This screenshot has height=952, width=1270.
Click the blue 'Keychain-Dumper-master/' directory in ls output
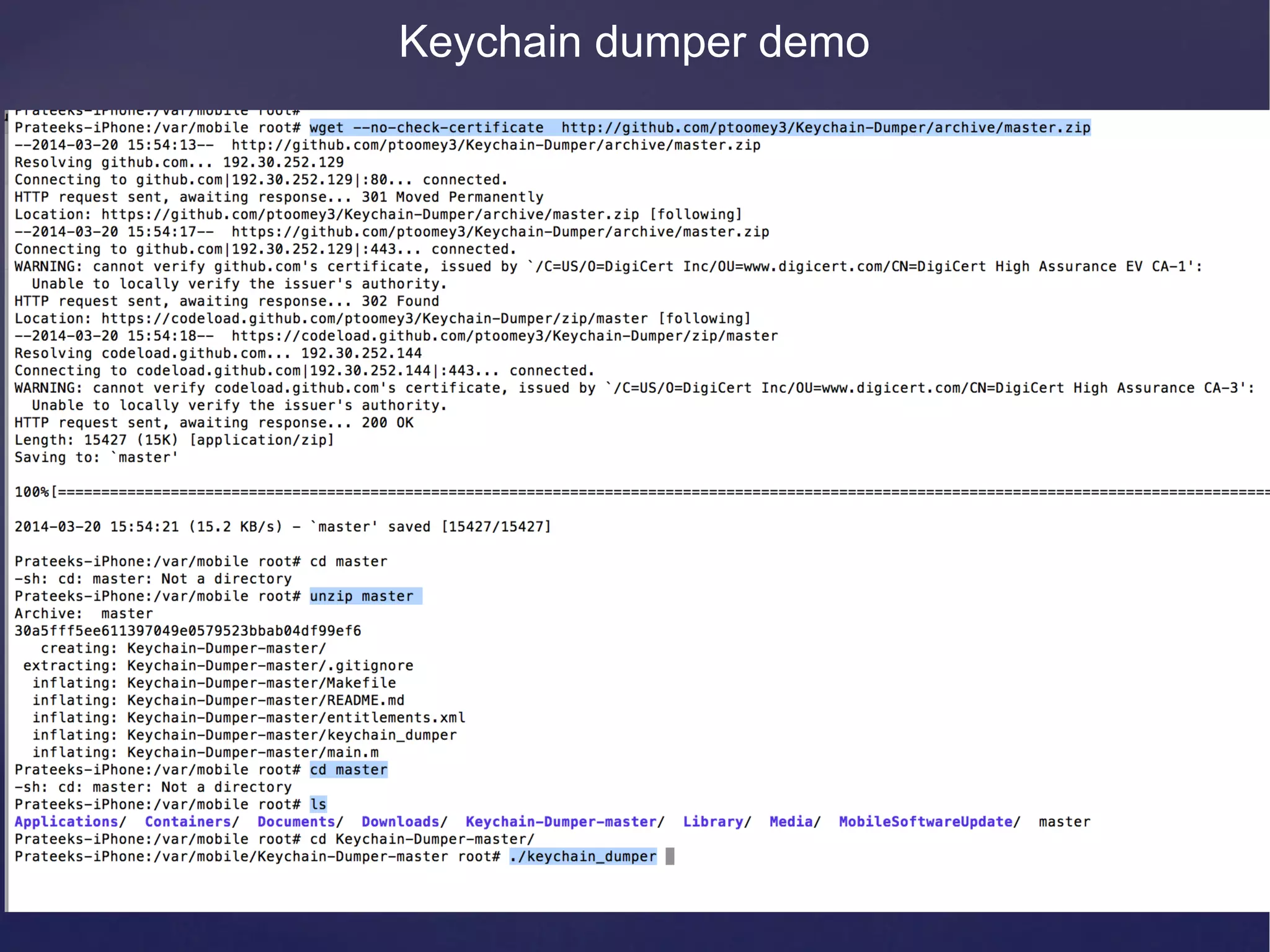tap(566, 822)
